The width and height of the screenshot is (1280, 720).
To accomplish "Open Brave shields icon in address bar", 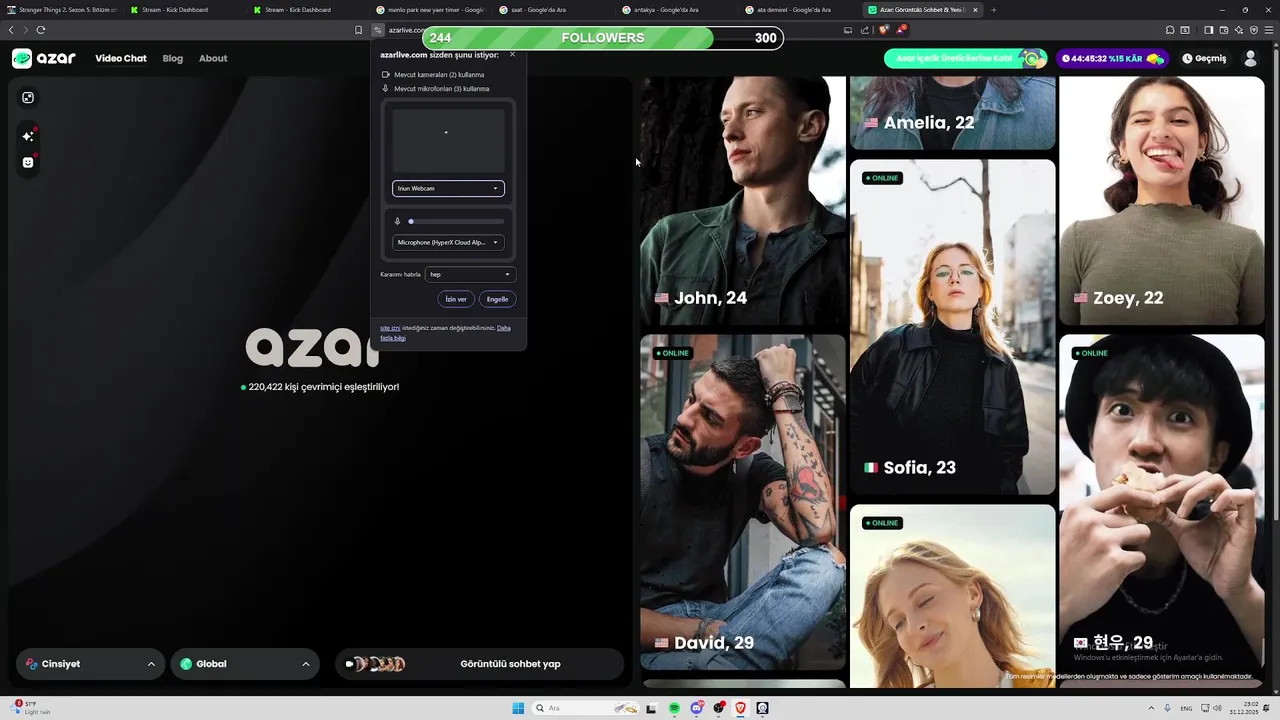I will 884,30.
